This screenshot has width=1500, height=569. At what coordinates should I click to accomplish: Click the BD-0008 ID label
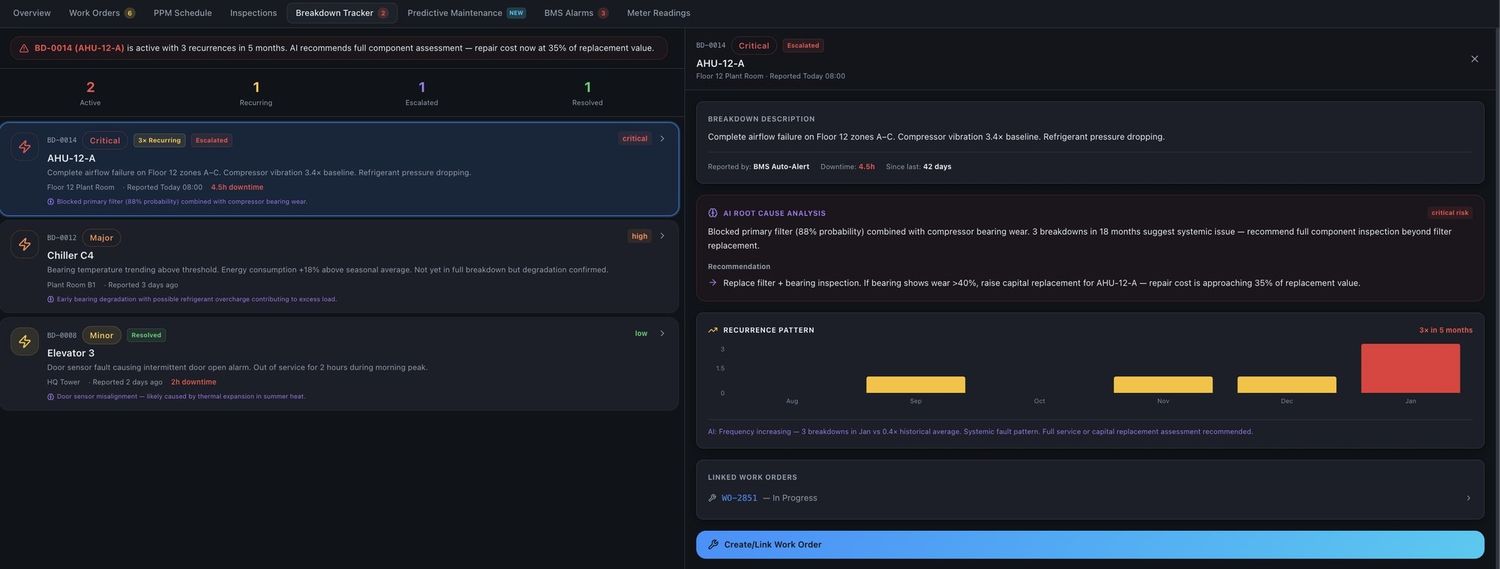point(62,335)
